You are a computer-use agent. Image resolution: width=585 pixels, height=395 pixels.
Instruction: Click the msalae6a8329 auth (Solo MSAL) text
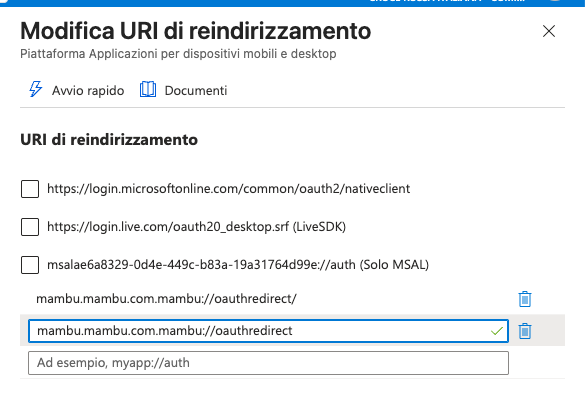point(238,265)
